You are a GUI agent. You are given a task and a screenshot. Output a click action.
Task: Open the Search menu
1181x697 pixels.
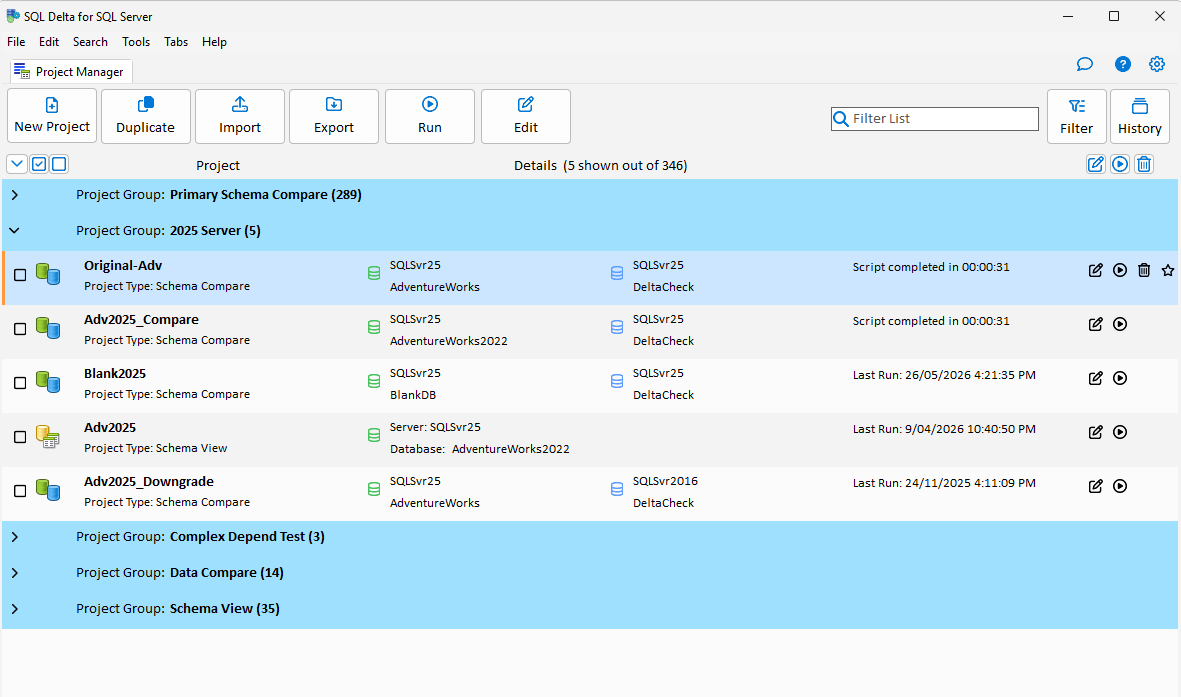click(90, 42)
